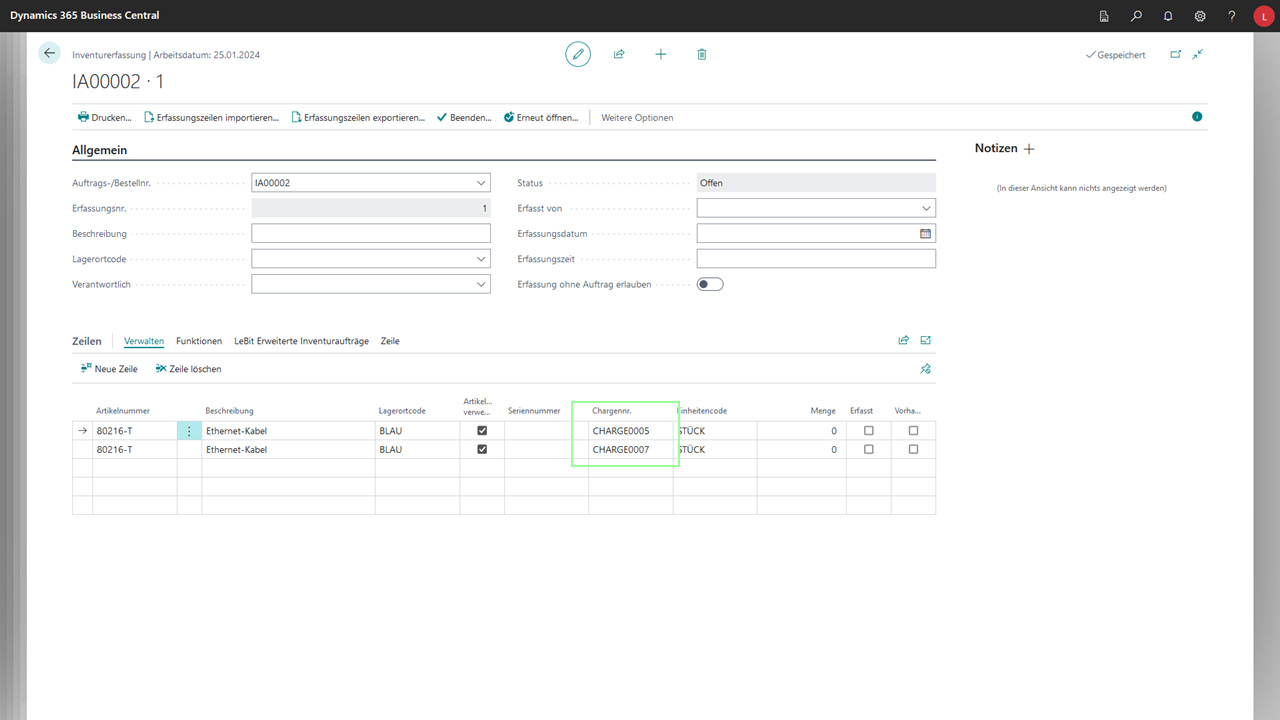Screen dimensions: 1280x720
Task: Check Erfasst box for CHARGE0005 row
Action: pyautogui.click(x=868, y=431)
